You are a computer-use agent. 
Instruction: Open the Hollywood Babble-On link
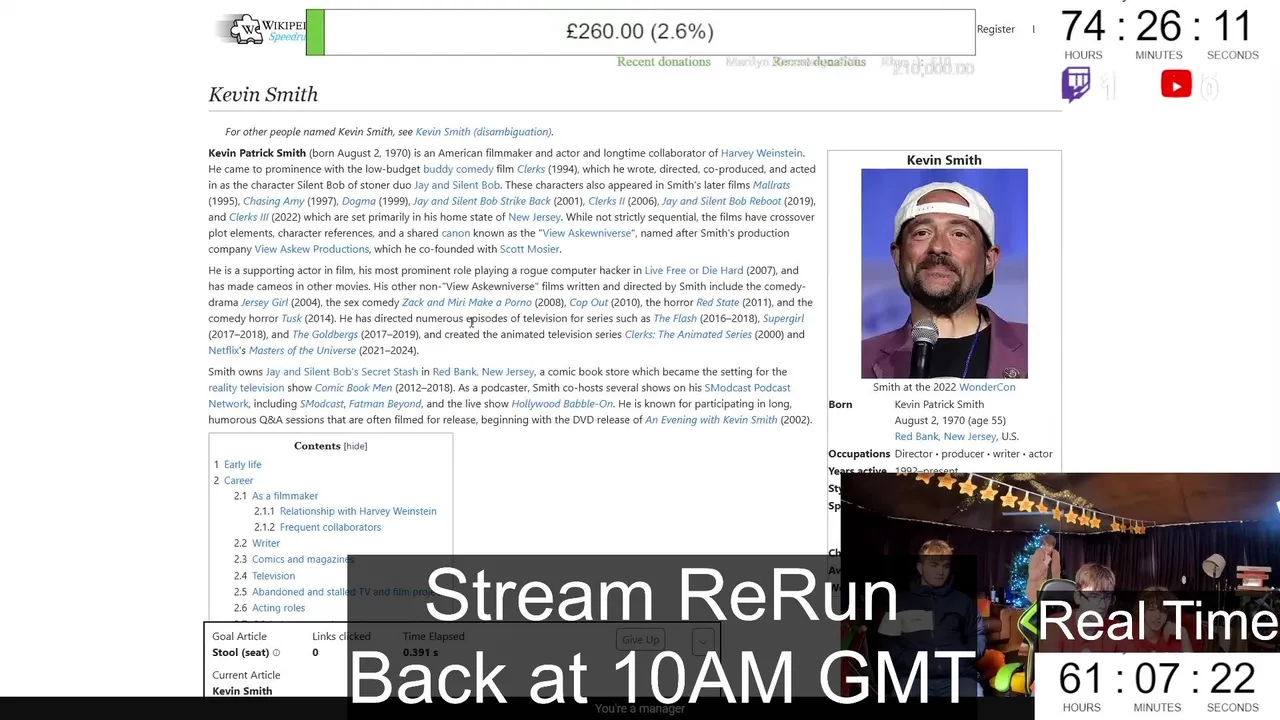(562, 404)
